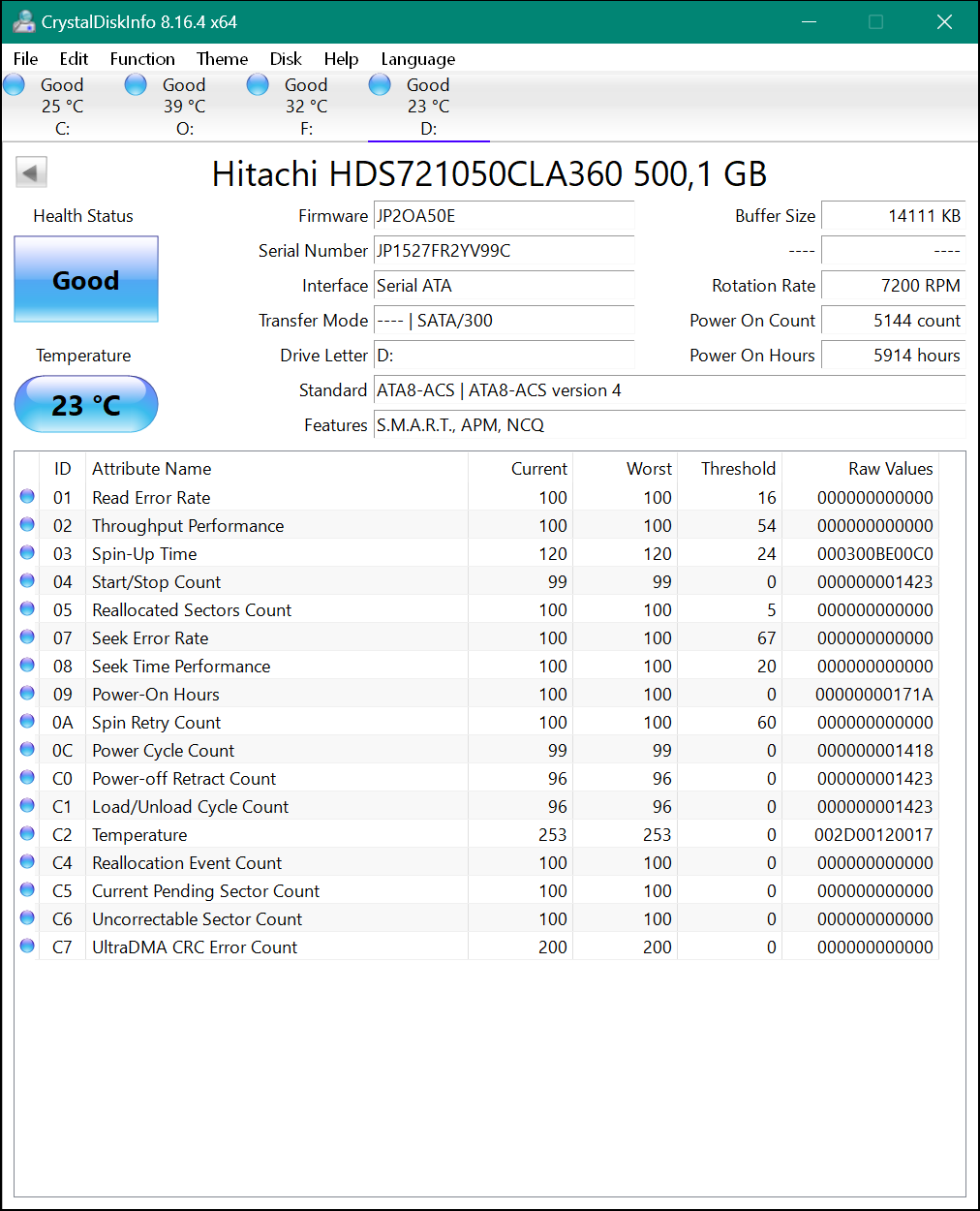Screen dimensions: 980x1211
Task: Click status orb for Current Pending Sector Count
Action: (27, 890)
